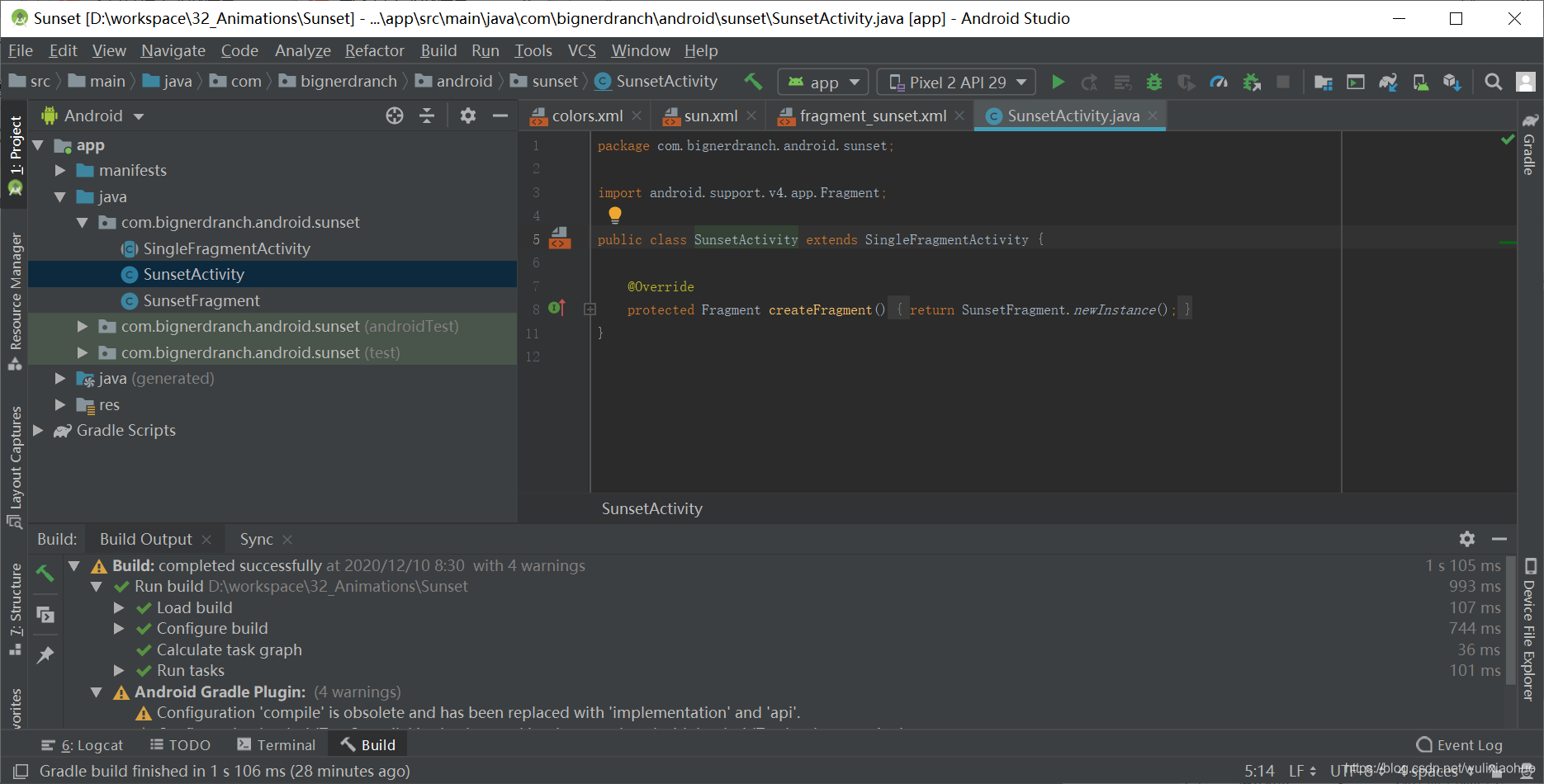The image size is (1544, 784).
Task: Debug the app with the bug icon
Action: pyautogui.click(x=1154, y=82)
